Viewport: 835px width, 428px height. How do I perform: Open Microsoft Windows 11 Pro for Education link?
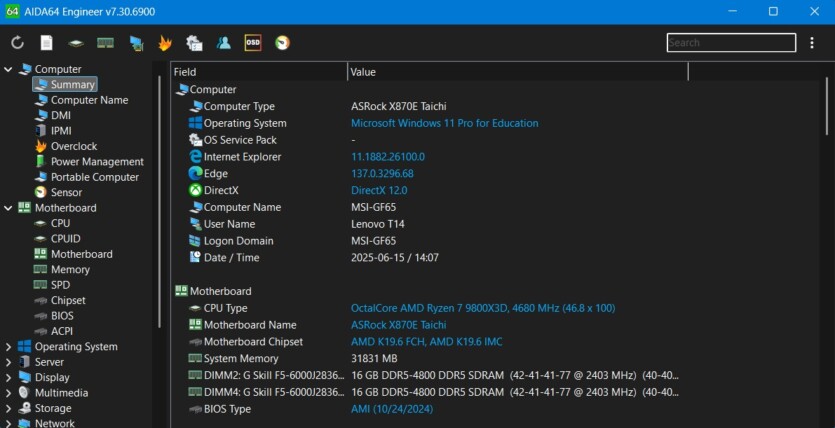coord(445,123)
